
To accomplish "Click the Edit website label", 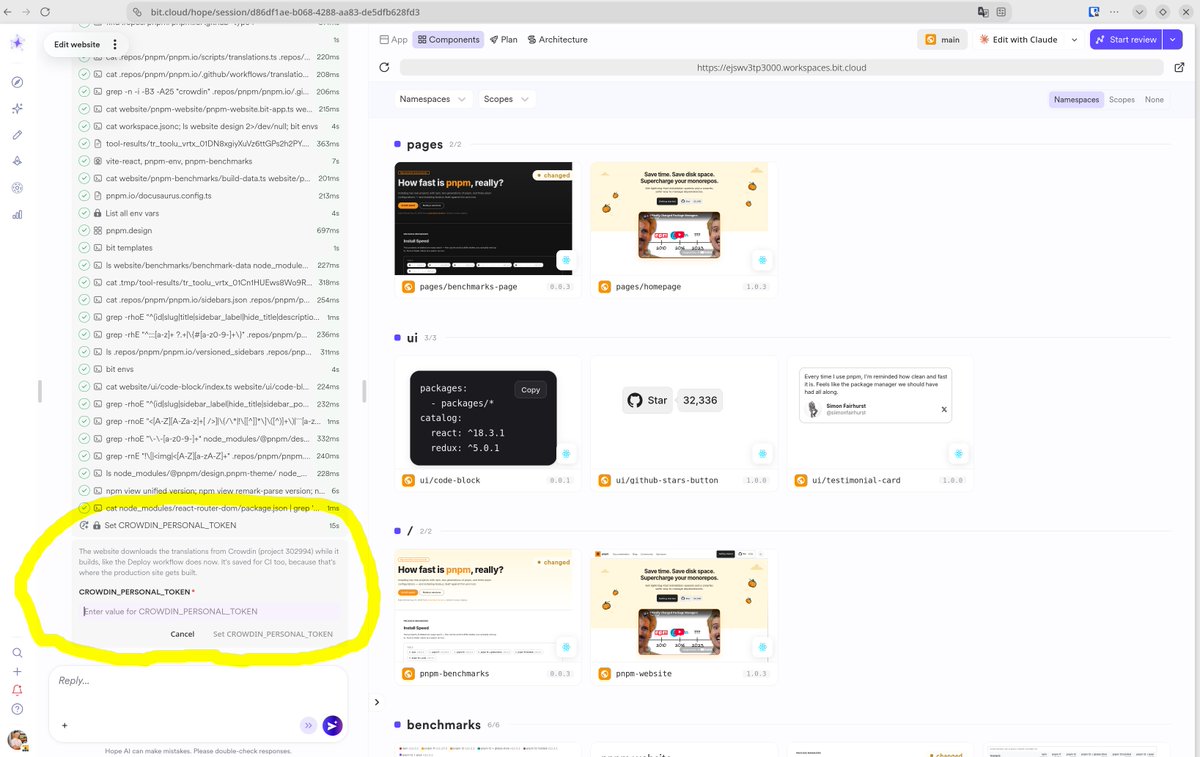I will [x=77, y=44].
